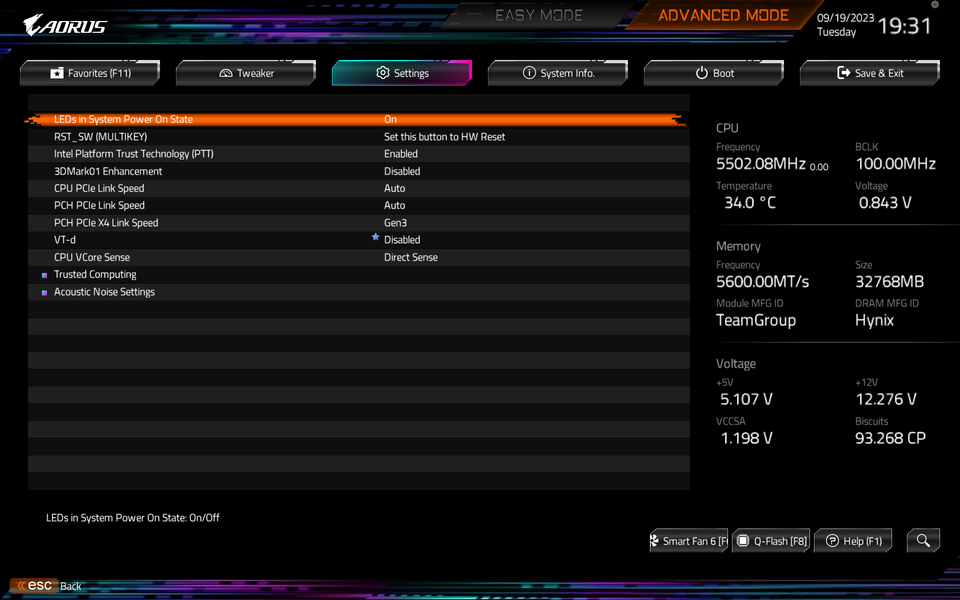This screenshot has width=960, height=600.
Task: Click the 19:31 clock
Action: pos(904,26)
